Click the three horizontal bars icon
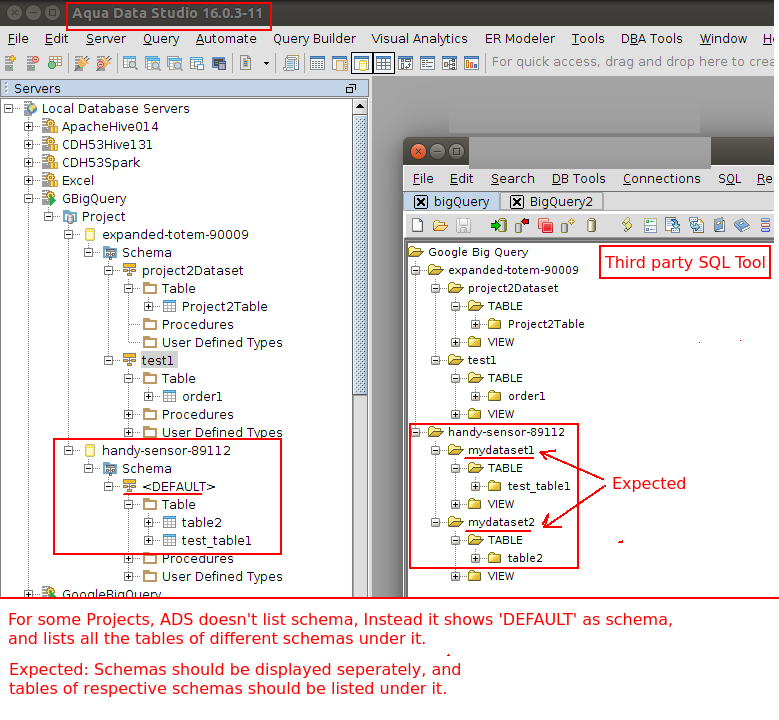 tap(765, 226)
